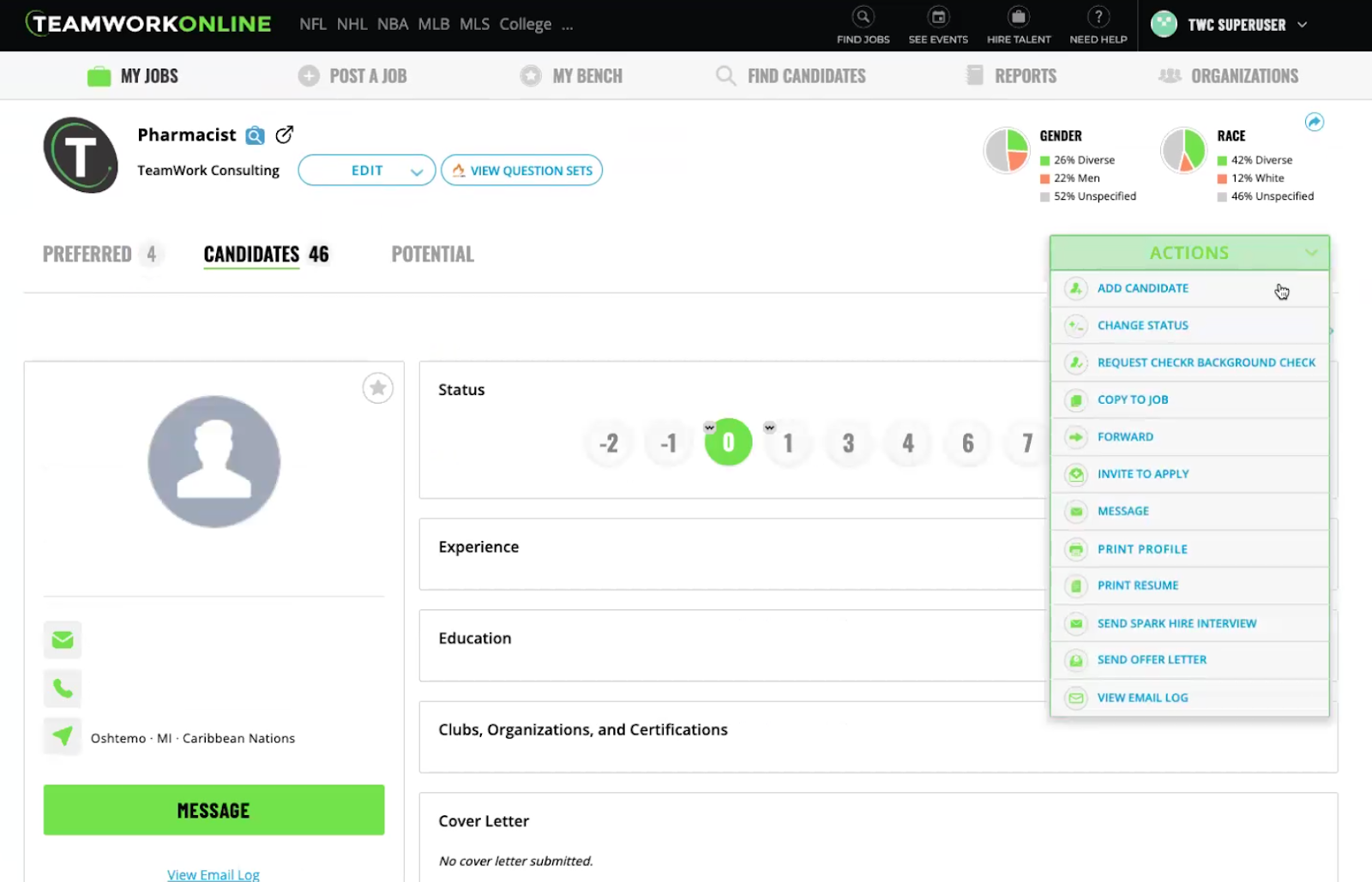1372x882 pixels.
Task: Switch to the Preferred tab
Action: [101, 255]
